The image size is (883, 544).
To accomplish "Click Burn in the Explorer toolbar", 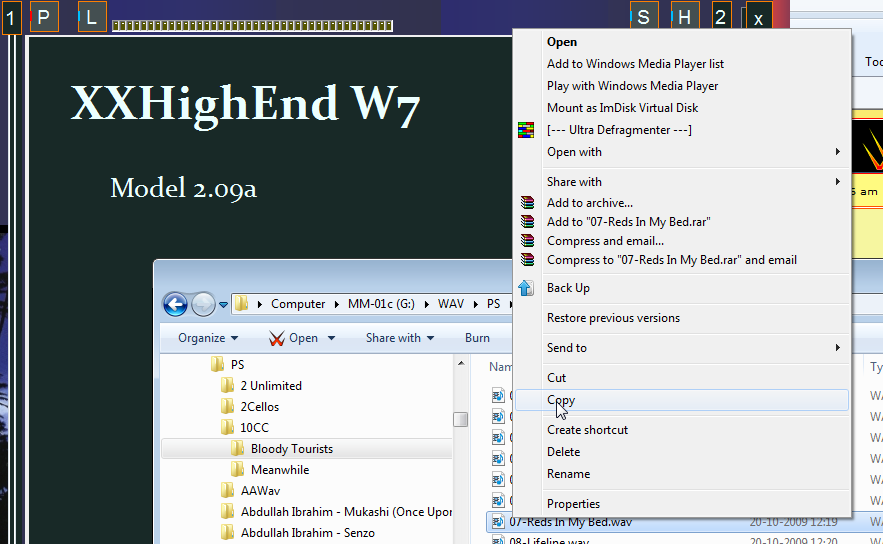I will pyautogui.click(x=477, y=338).
